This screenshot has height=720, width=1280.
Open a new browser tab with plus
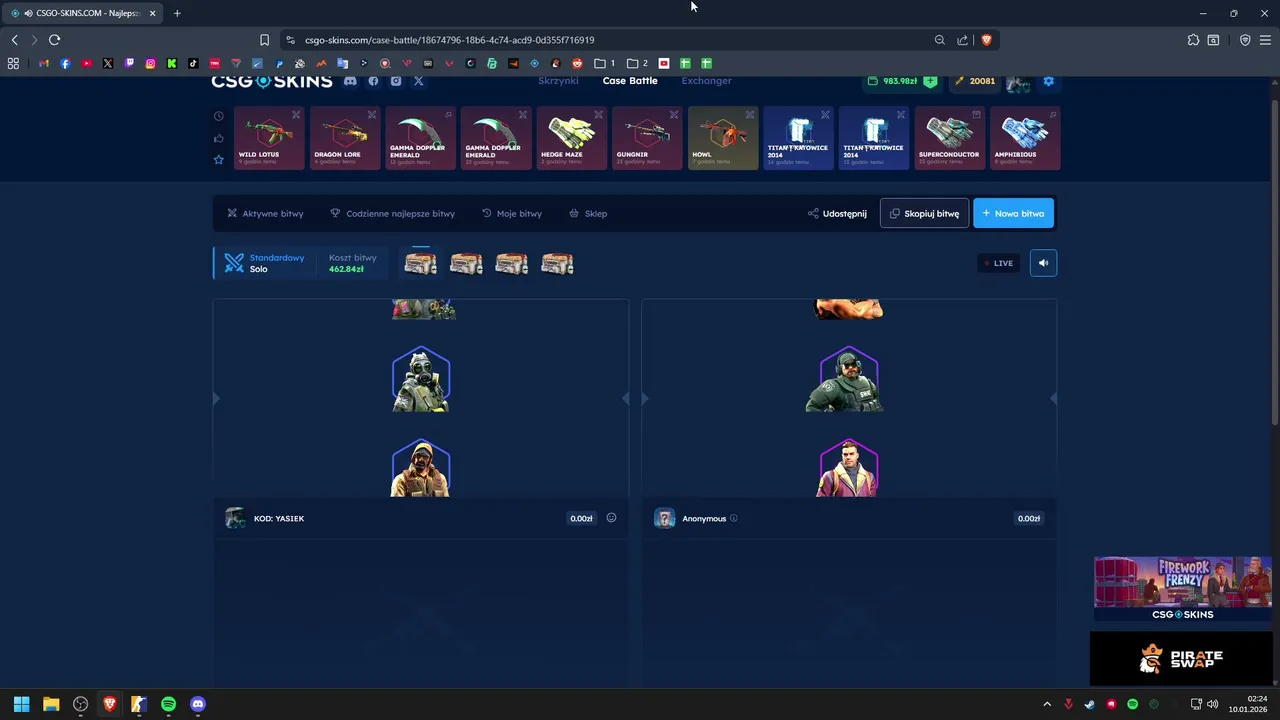177,13
